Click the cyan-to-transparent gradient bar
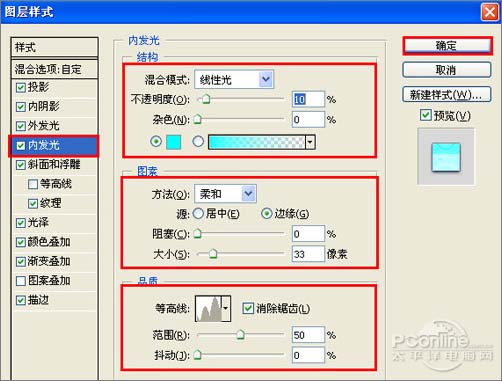Screen dimensions: 502x381 [257, 142]
